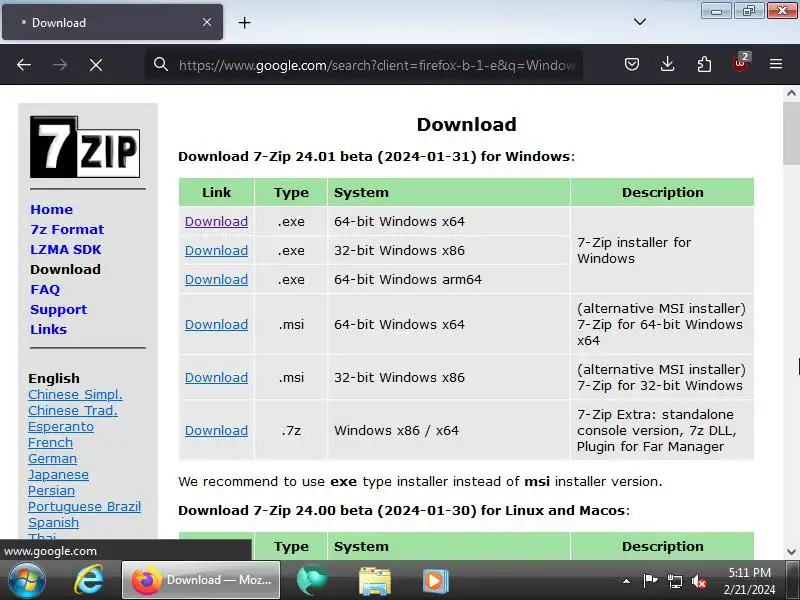Image resolution: width=800 pixels, height=600 pixels.
Task: Click '7-Zip installer for Windows' description
Action: tap(634, 251)
